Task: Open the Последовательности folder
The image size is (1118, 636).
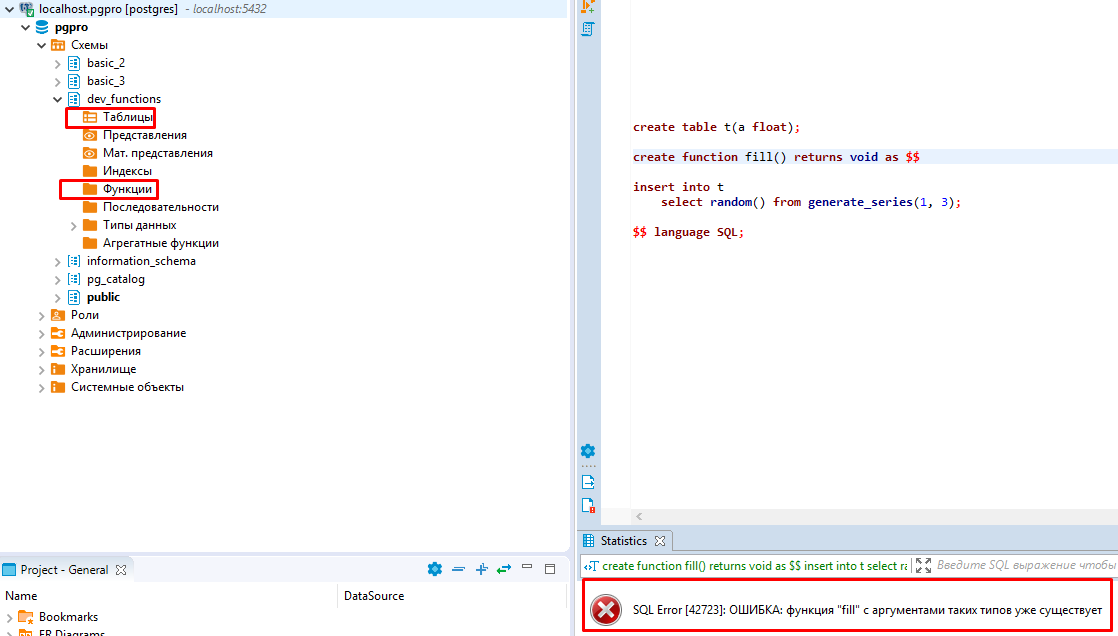Action: pyautogui.click(x=160, y=207)
